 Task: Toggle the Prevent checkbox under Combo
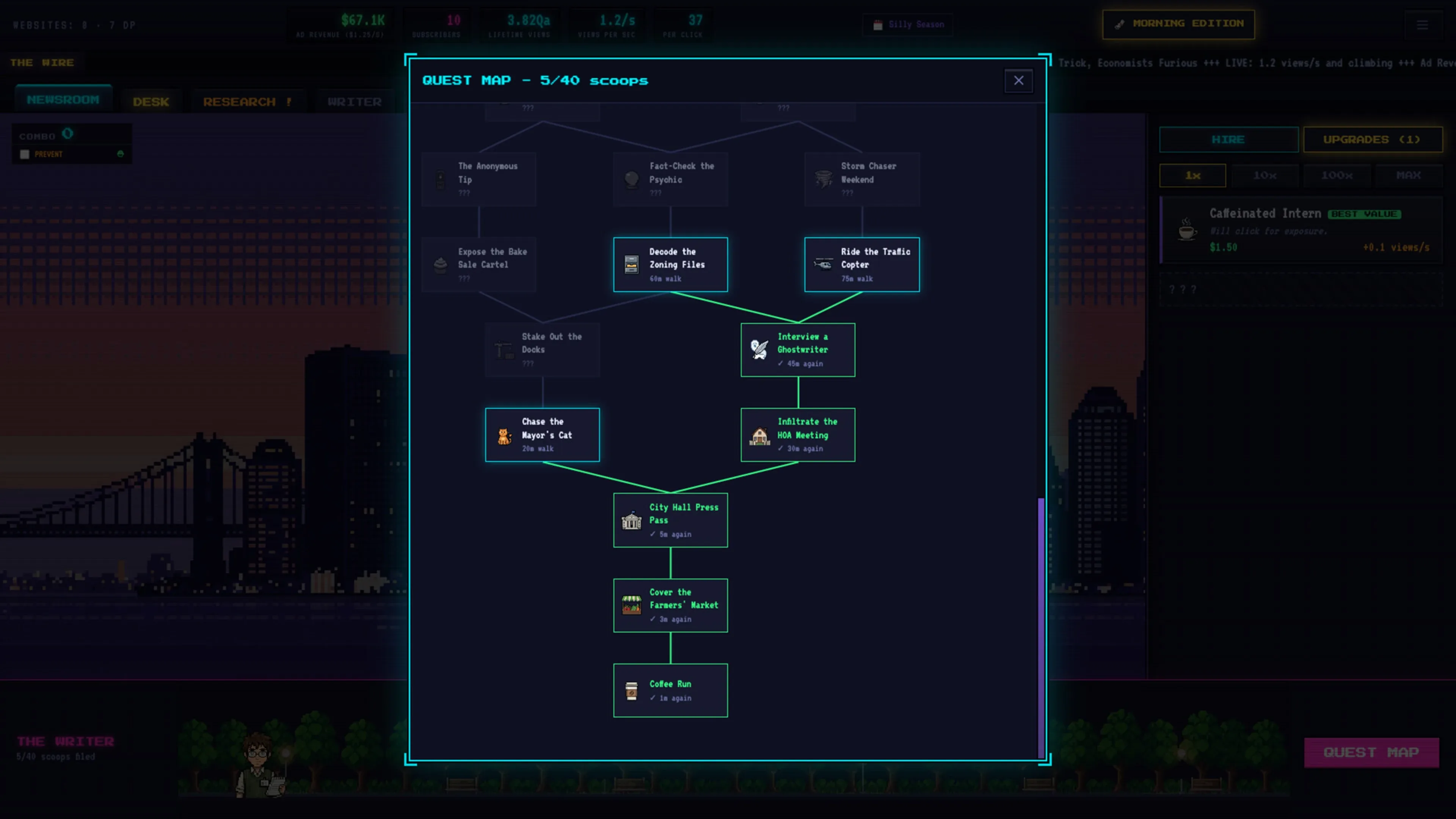point(24,154)
